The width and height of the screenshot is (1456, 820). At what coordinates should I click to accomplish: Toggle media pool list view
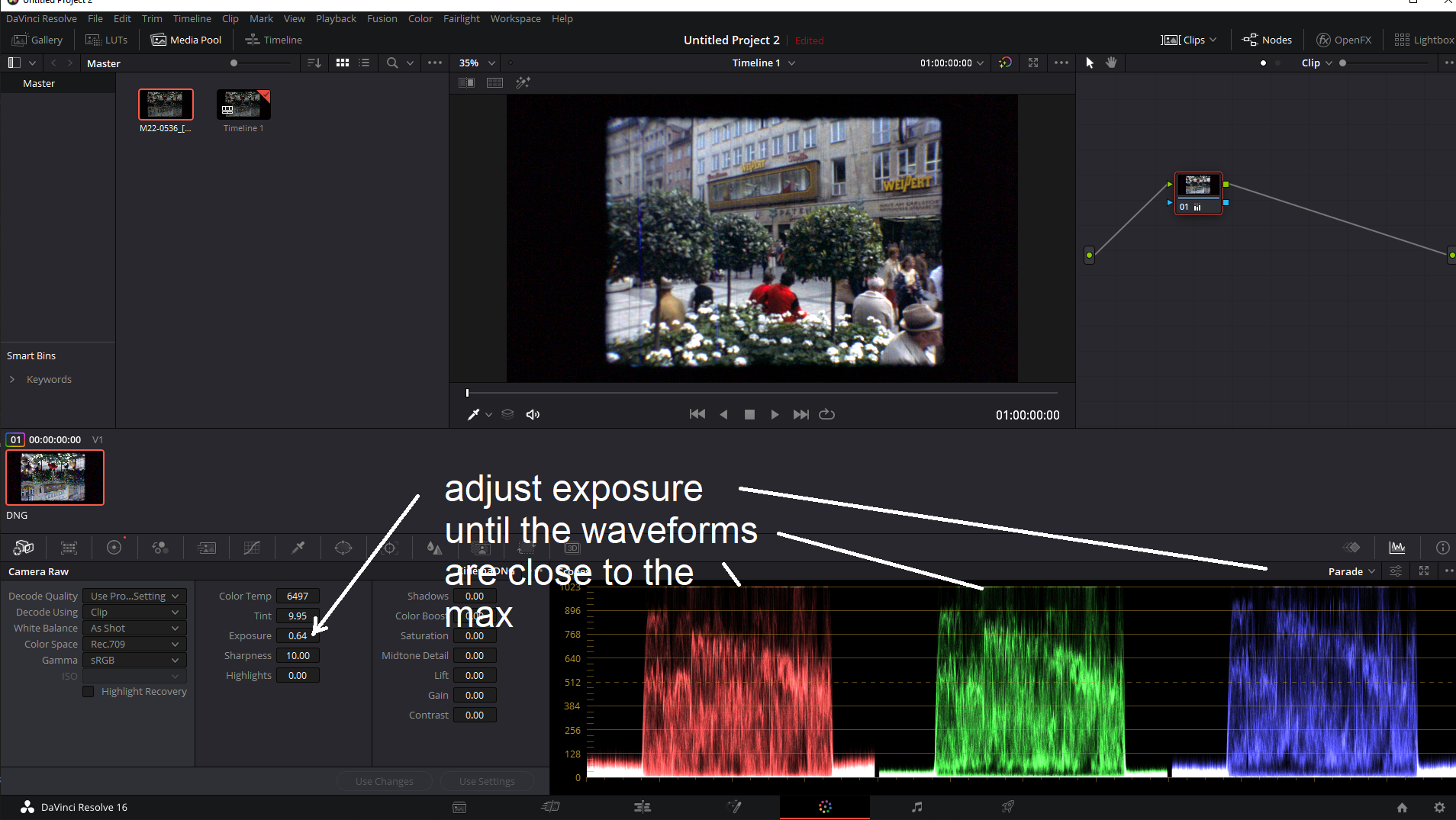(364, 63)
